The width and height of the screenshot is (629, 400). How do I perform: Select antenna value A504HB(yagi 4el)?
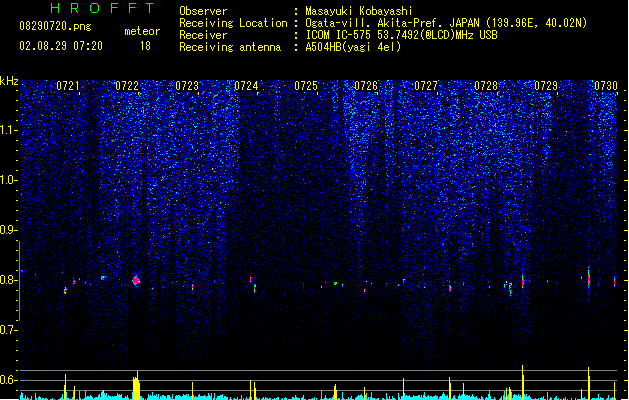[x=353, y=47]
